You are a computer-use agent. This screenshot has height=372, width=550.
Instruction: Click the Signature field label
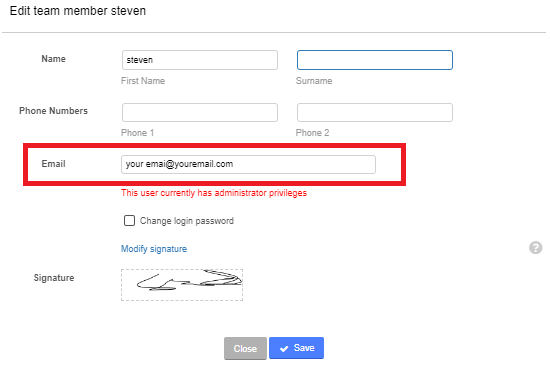point(54,278)
